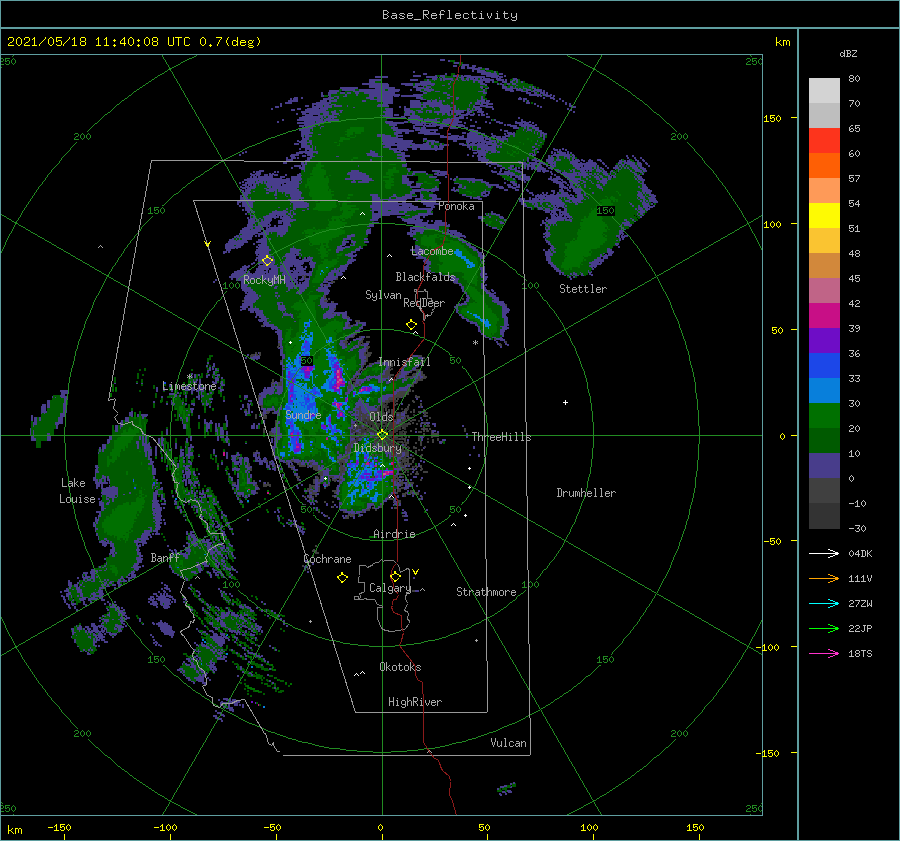Click the Base_Reflectivity title
The height and width of the screenshot is (841, 900).
pos(450,15)
